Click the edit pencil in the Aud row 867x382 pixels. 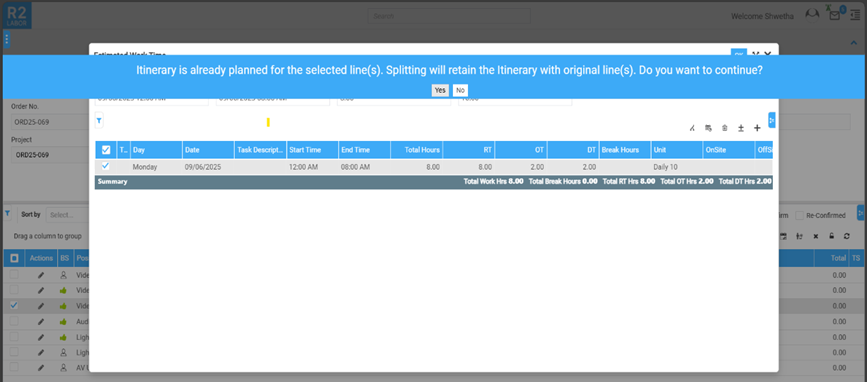pos(41,321)
